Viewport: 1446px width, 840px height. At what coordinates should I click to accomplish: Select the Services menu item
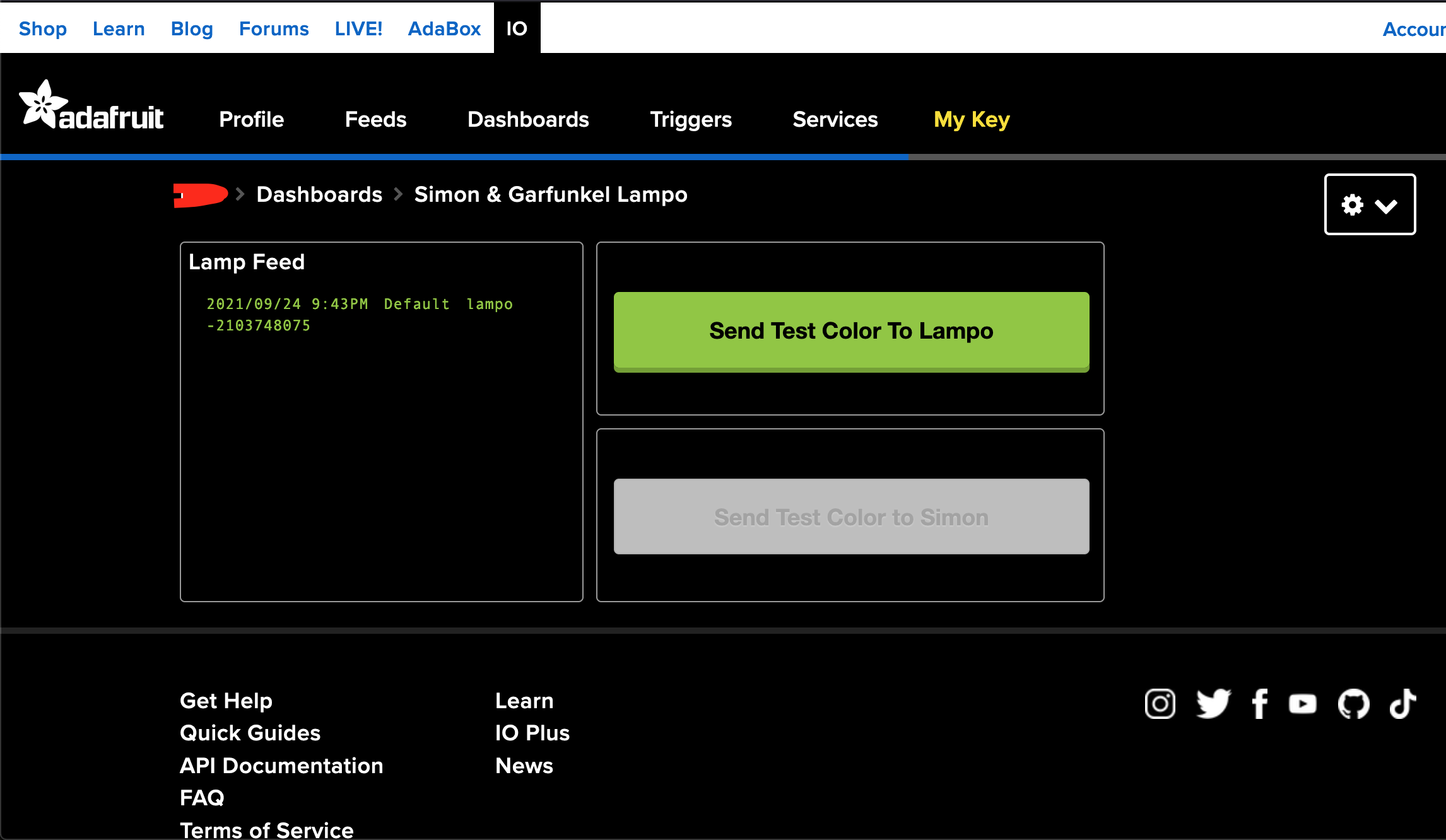836,119
